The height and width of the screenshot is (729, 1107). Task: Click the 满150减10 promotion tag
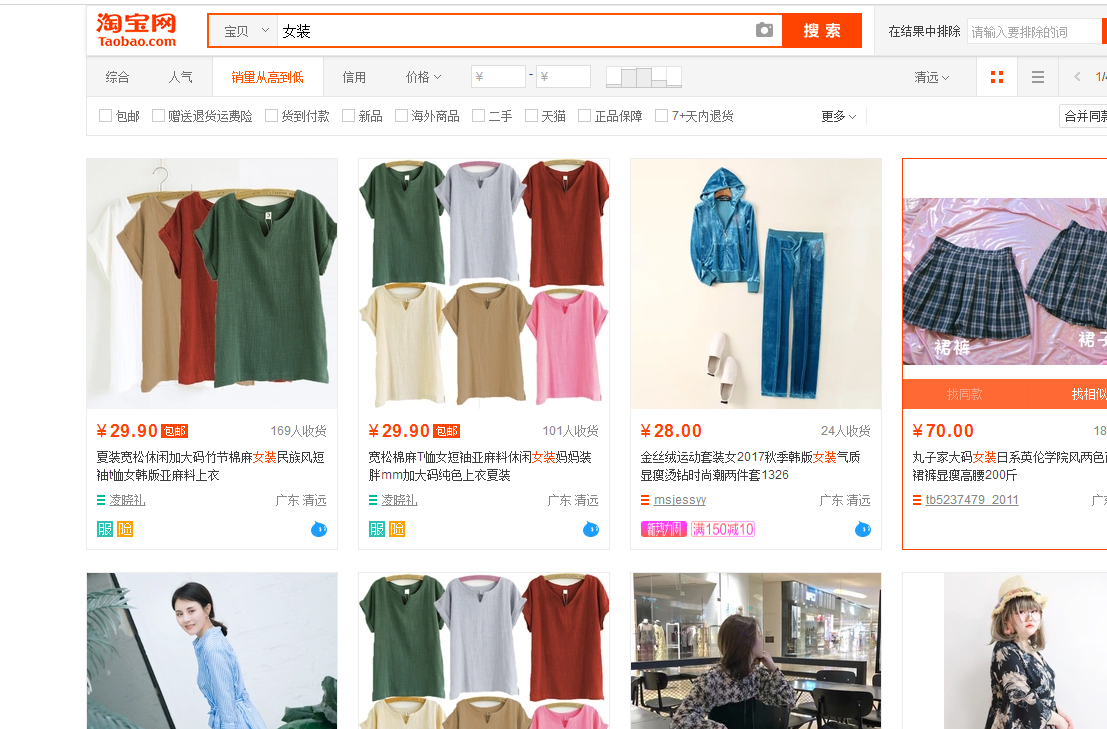point(722,529)
